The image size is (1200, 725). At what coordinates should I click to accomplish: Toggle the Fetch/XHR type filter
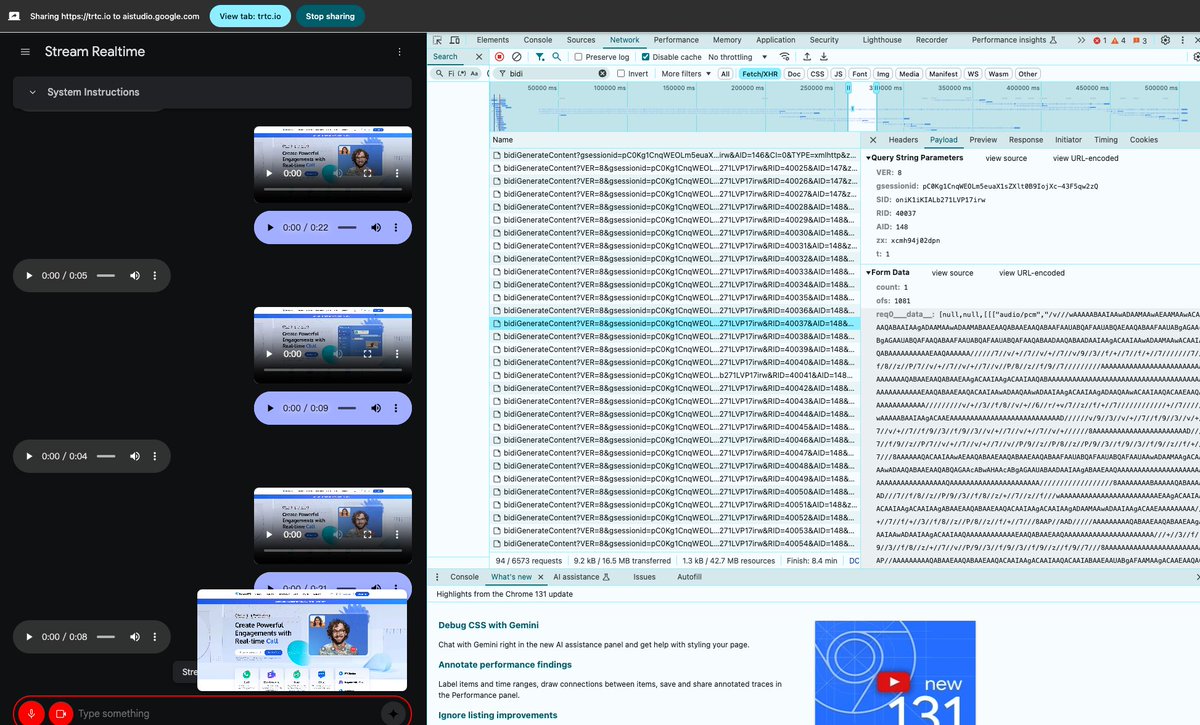759,73
